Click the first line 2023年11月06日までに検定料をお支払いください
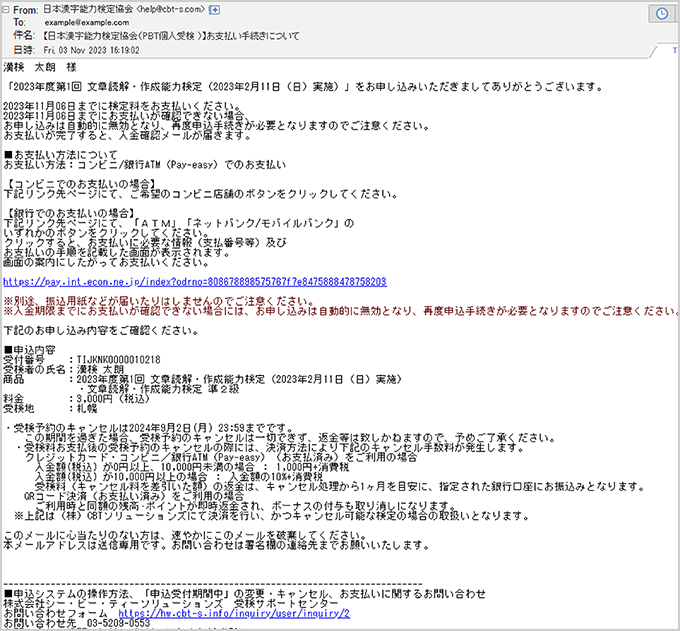The image size is (680, 631). coord(122,106)
